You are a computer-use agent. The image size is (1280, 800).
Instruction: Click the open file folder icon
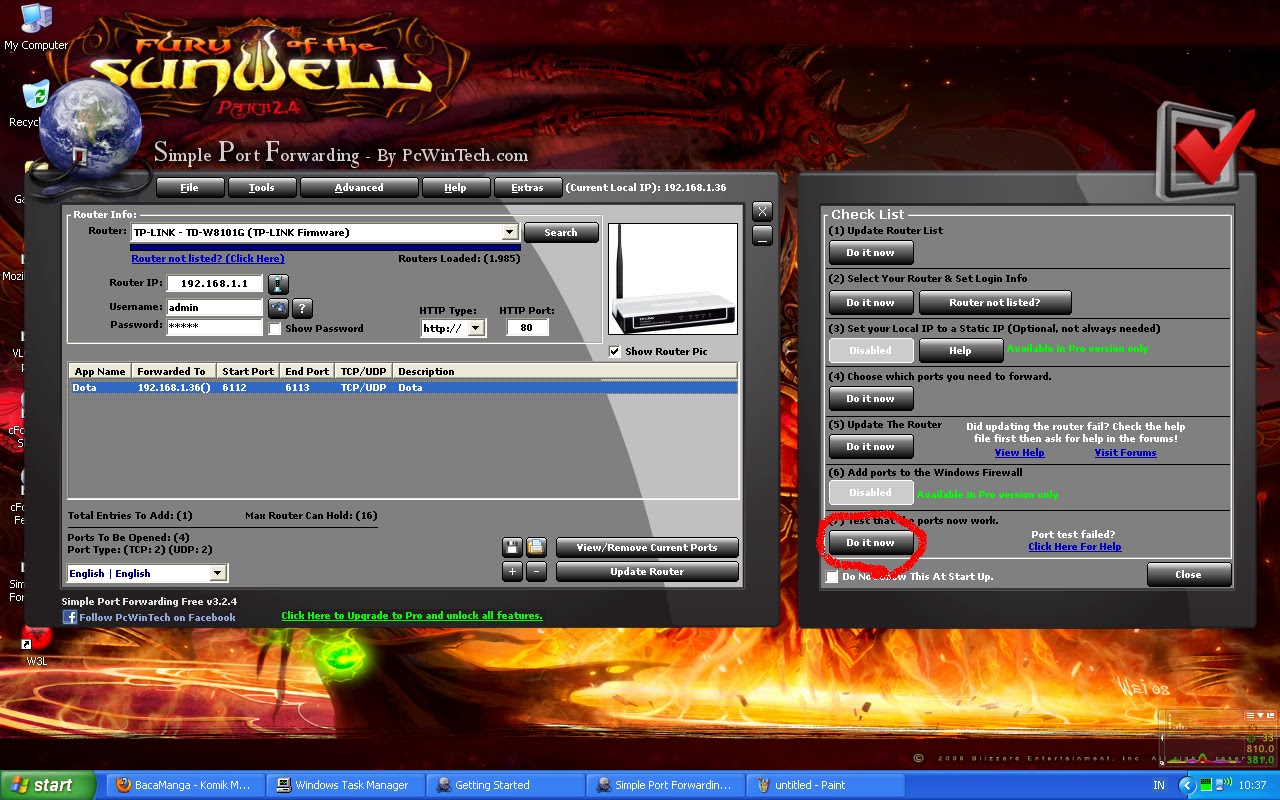click(x=536, y=547)
